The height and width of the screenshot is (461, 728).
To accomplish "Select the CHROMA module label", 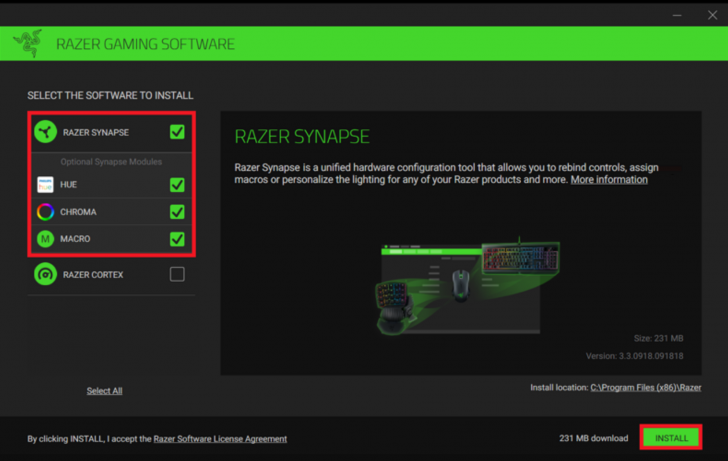I will click(x=78, y=212).
